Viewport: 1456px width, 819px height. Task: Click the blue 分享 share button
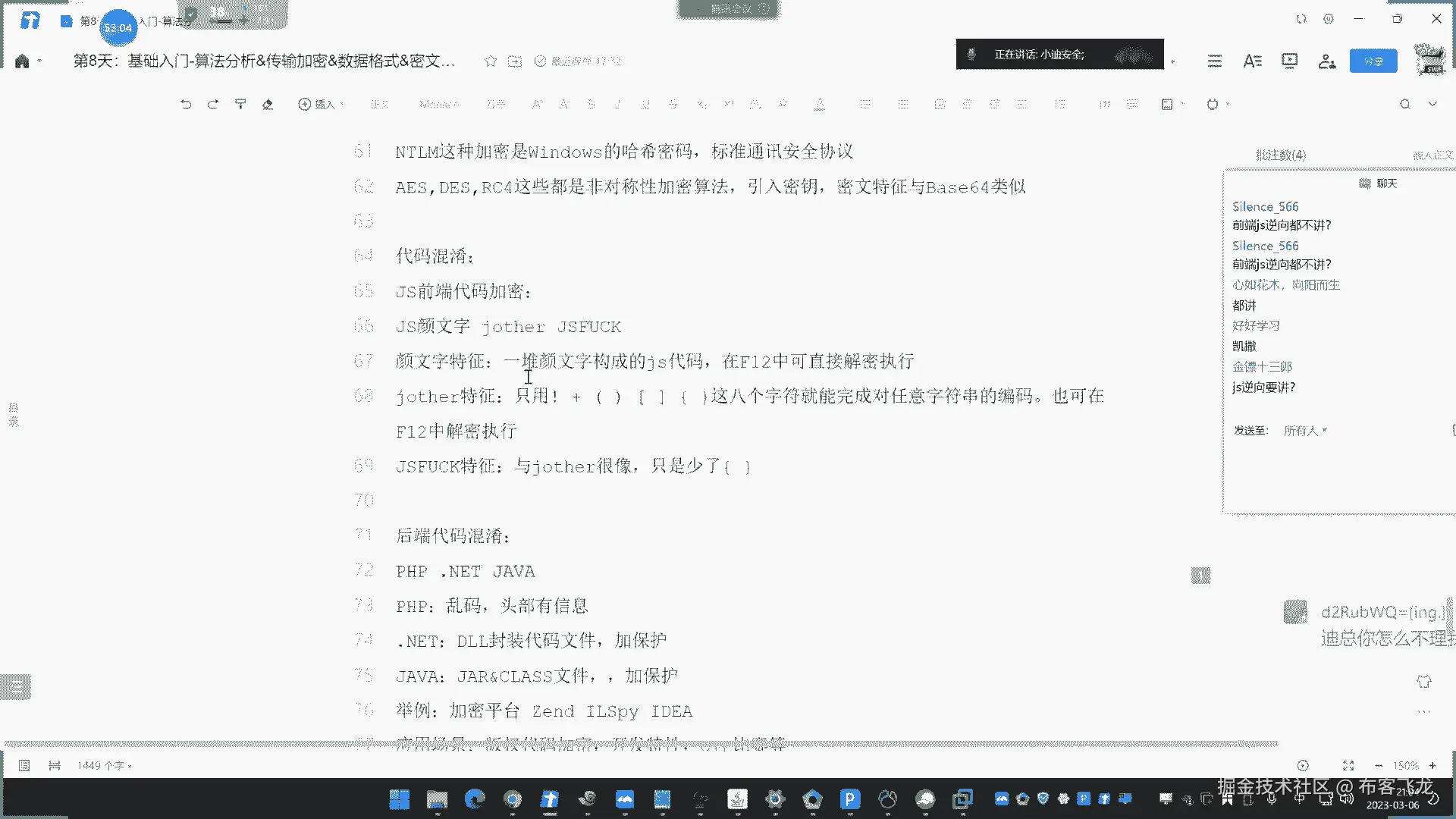pos(1373,61)
